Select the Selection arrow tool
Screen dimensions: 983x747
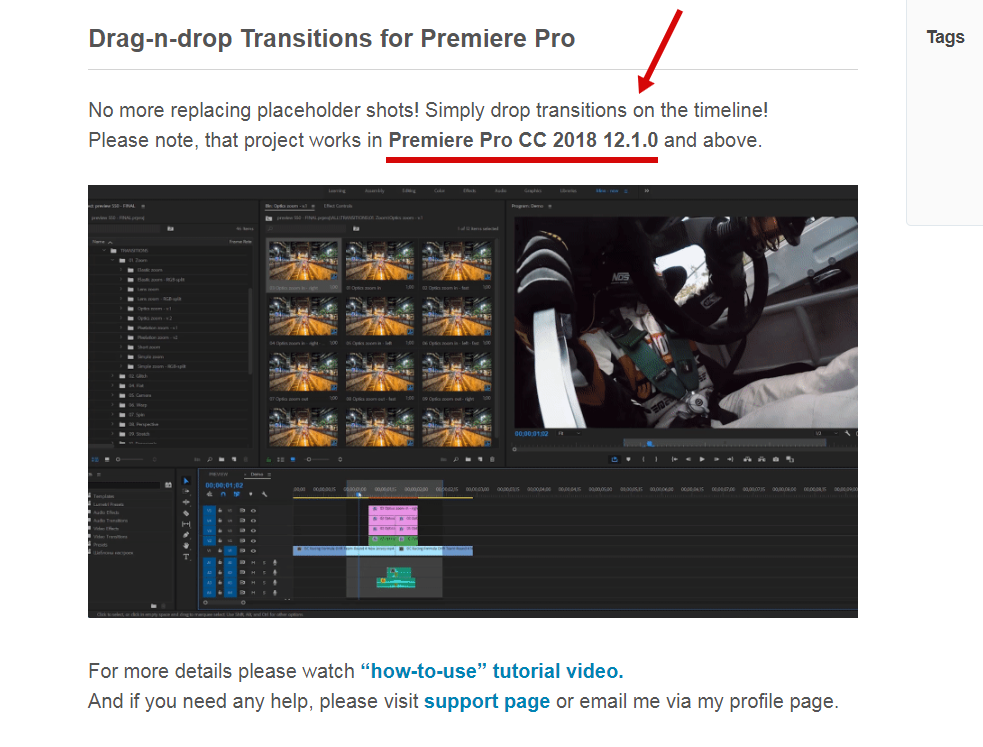point(186,481)
